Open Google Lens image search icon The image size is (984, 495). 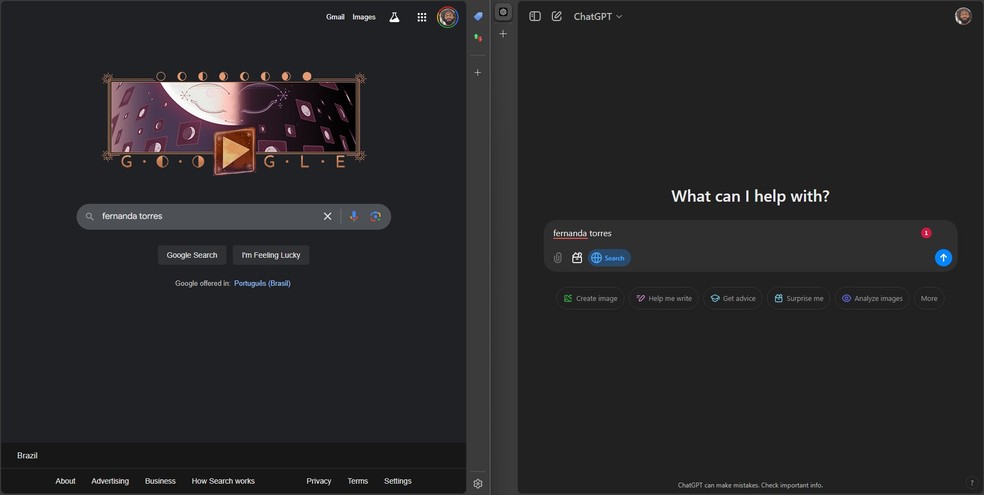pyautogui.click(x=375, y=216)
